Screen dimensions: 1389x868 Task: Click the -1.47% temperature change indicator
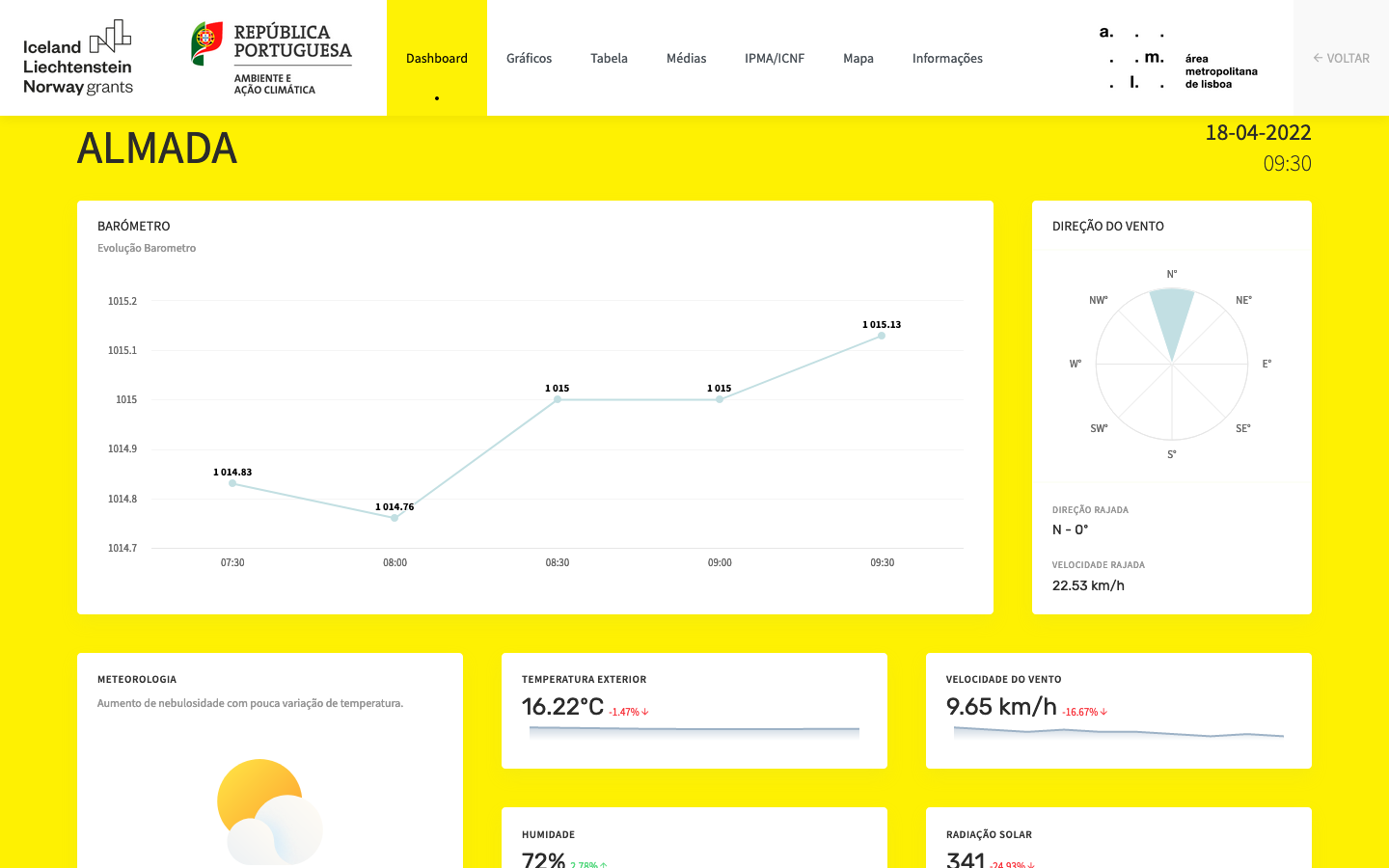point(629,712)
